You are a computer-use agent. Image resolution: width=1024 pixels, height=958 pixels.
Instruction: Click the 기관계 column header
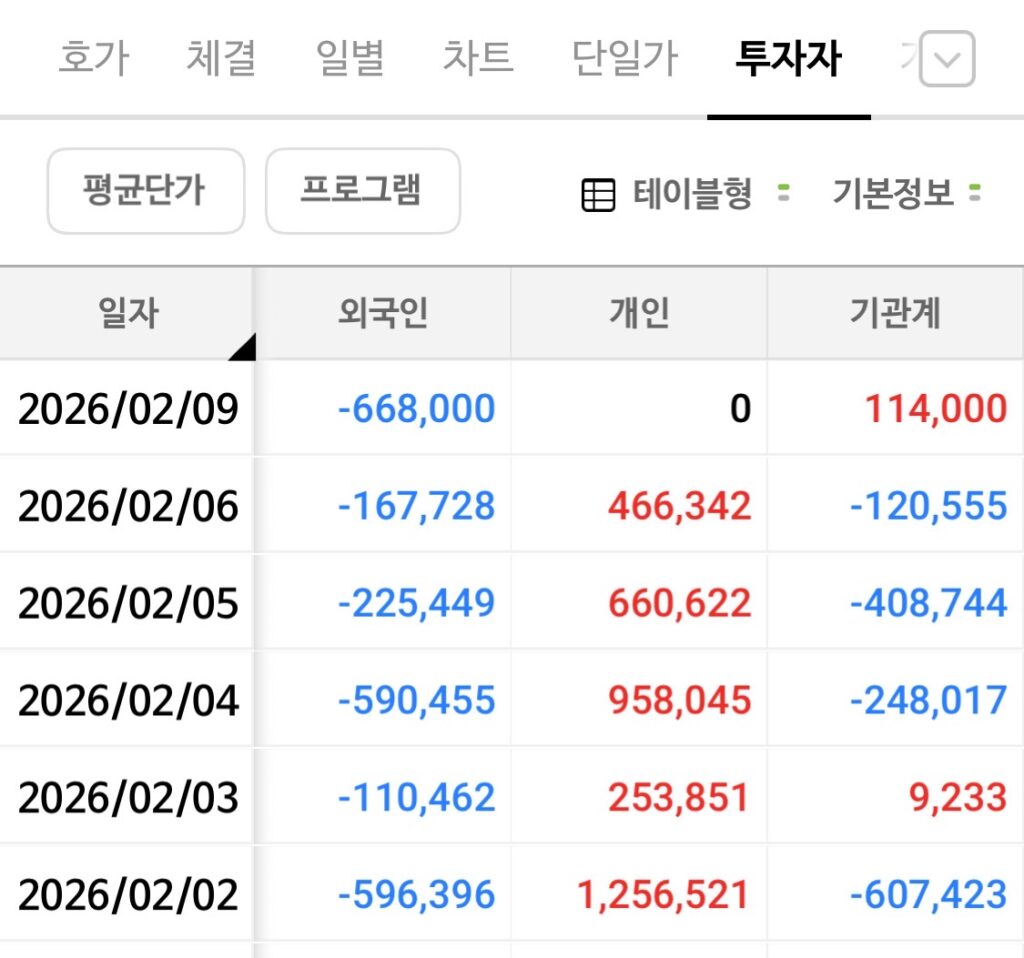coord(895,314)
